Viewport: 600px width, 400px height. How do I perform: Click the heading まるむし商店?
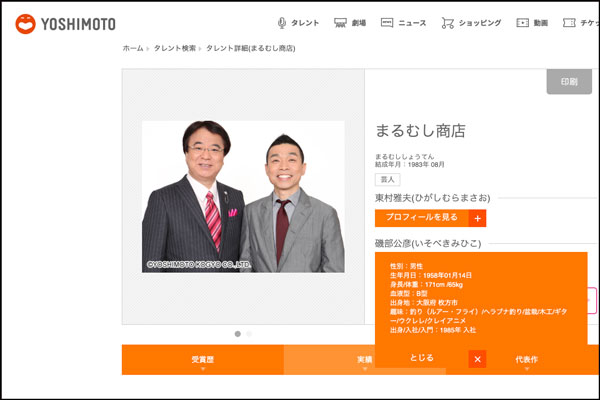pyautogui.click(x=420, y=131)
